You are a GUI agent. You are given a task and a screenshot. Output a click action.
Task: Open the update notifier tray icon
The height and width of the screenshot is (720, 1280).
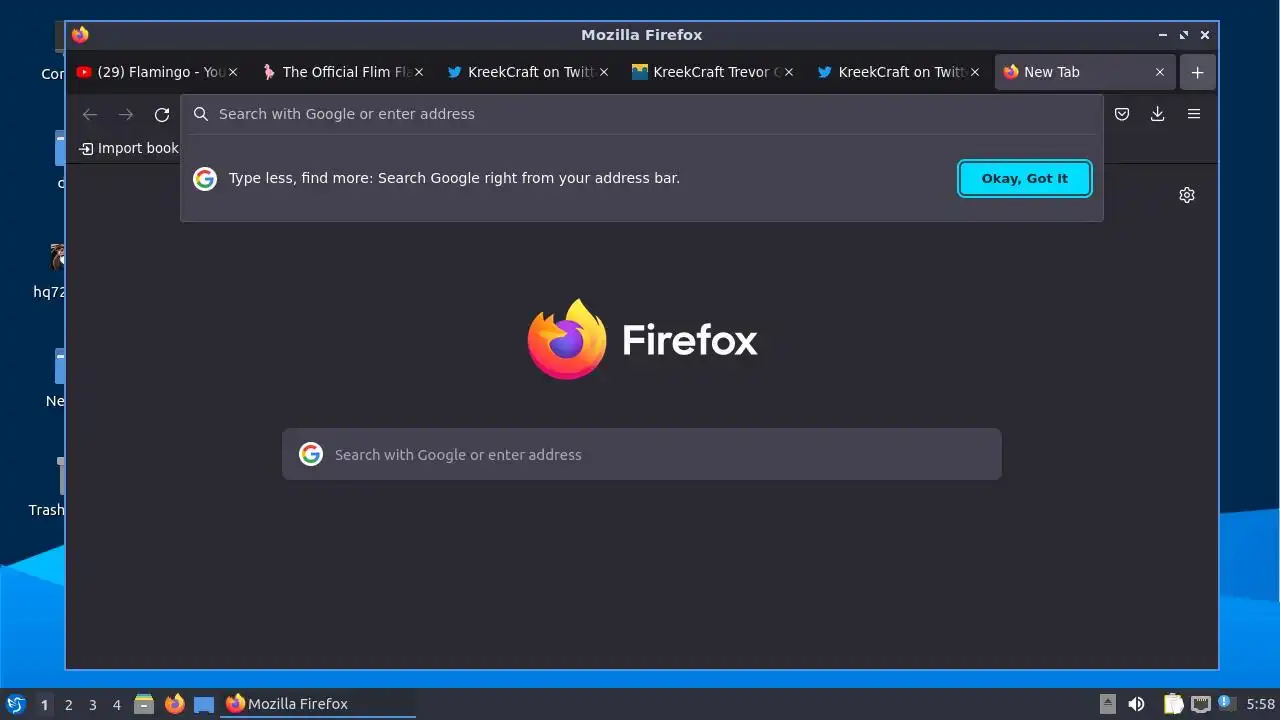[1226, 703]
